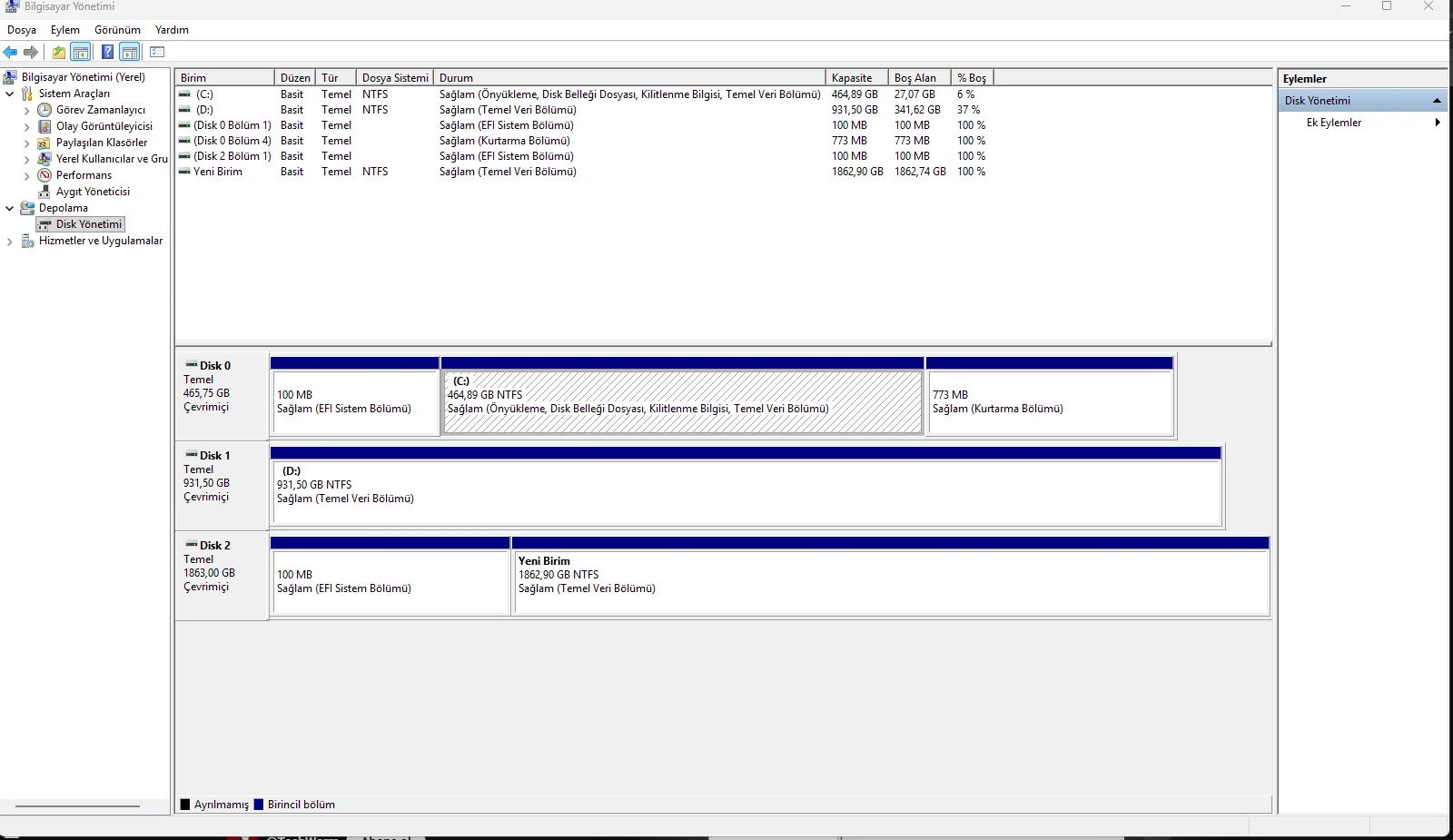Select the (Disk 0 Bölüm 4) volume row
This screenshot has height=840, width=1453.
(x=583, y=141)
